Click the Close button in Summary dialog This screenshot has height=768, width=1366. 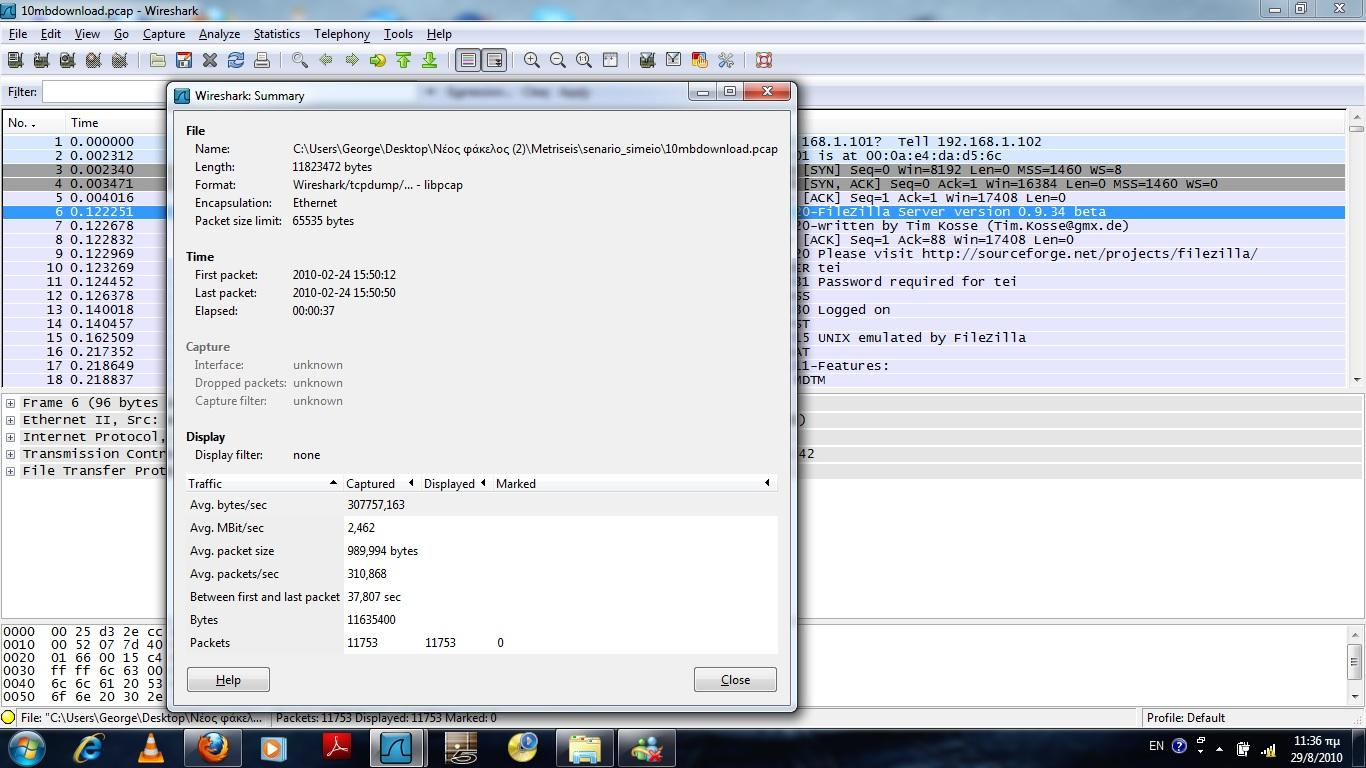tap(735, 680)
